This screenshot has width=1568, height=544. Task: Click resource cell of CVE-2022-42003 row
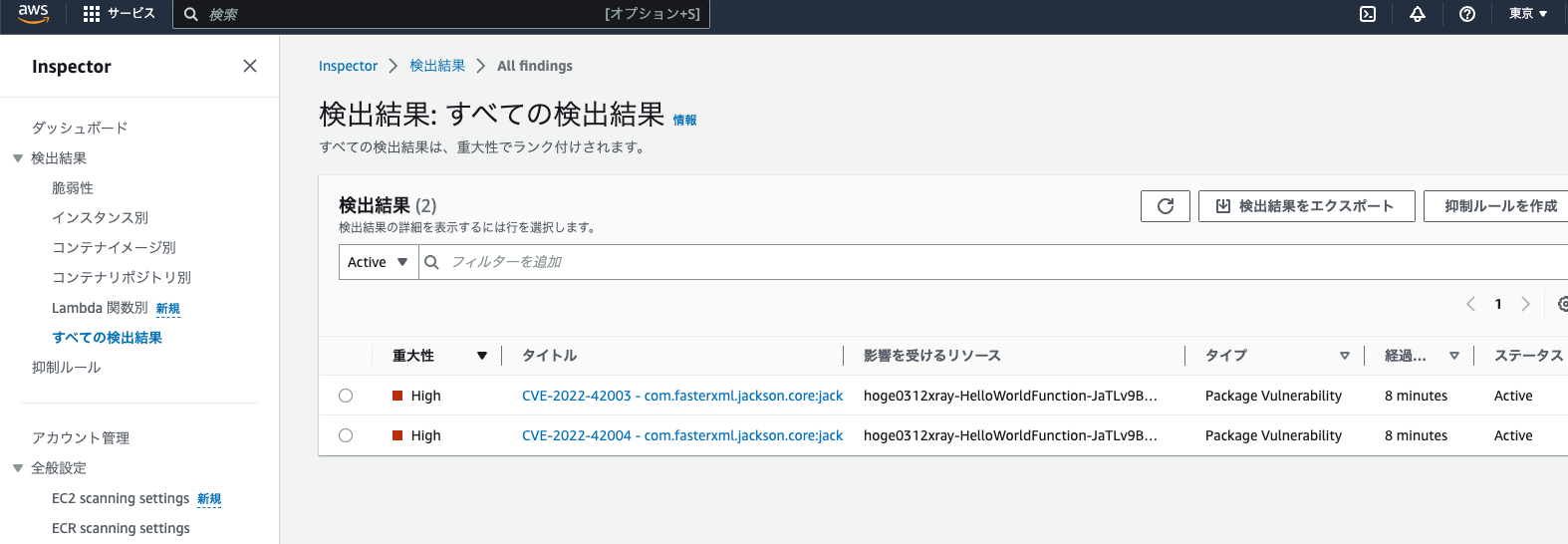[x=1010, y=396]
